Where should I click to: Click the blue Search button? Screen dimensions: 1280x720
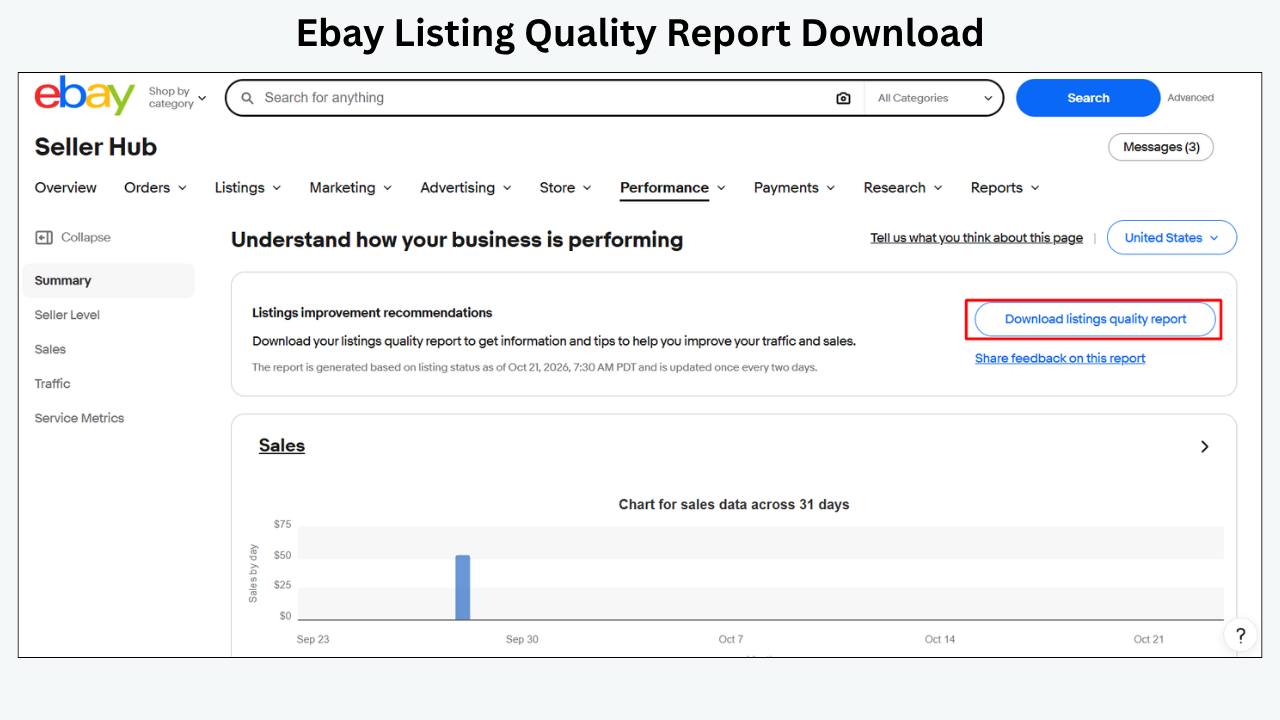point(1088,98)
